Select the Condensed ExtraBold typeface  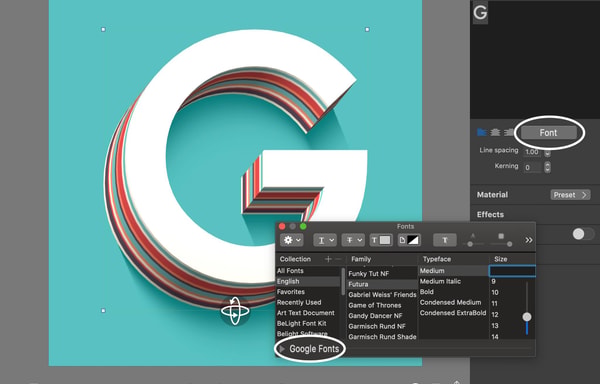453,313
